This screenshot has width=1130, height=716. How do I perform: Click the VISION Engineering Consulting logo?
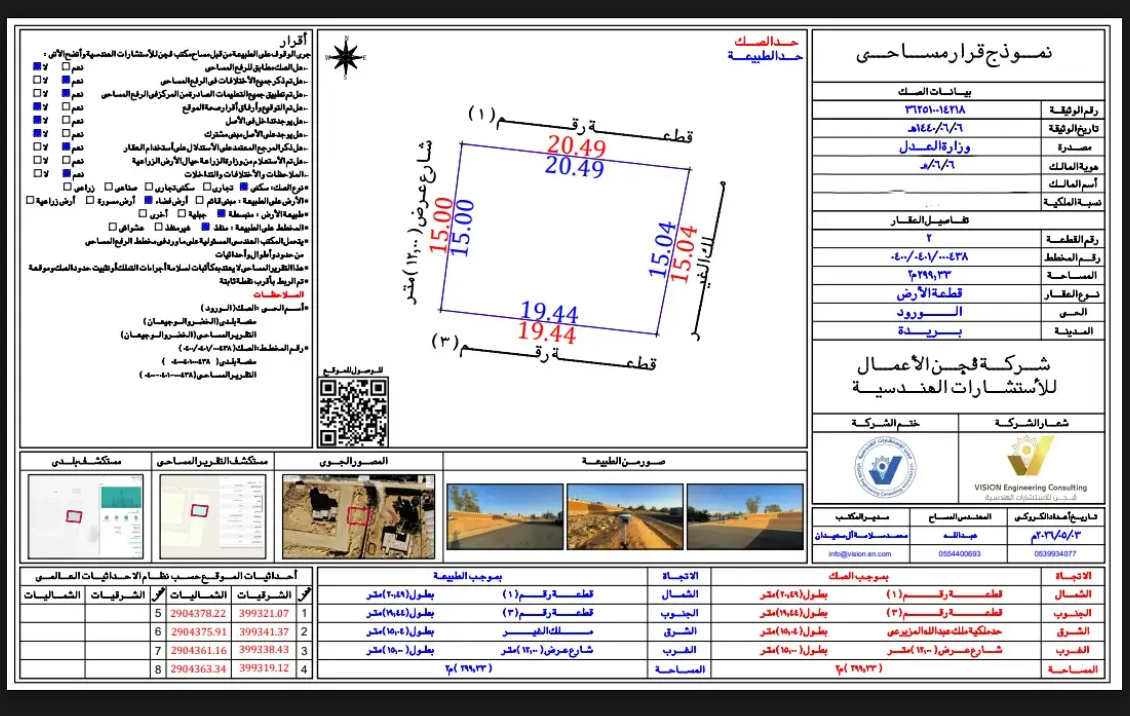(x=1030, y=467)
